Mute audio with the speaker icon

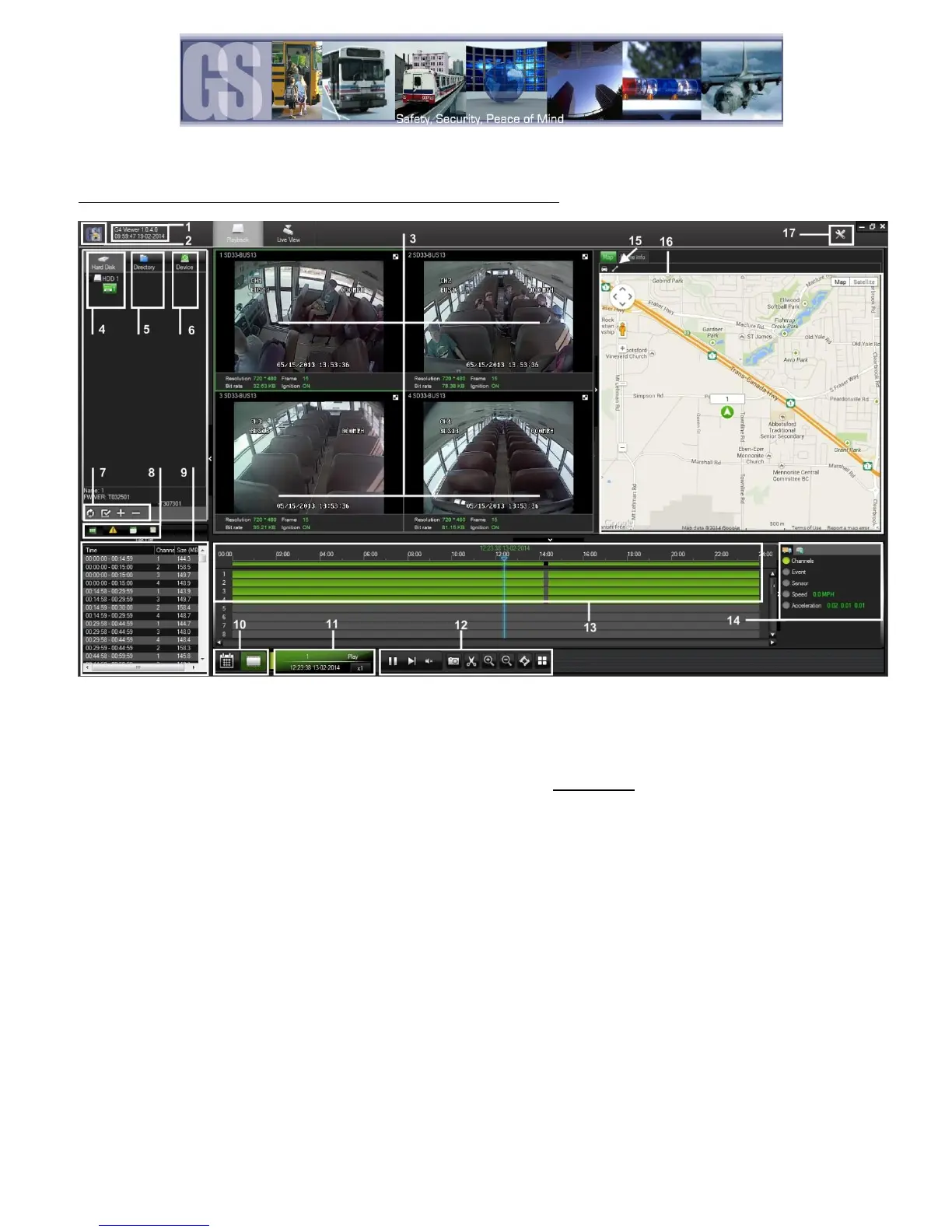429,661
